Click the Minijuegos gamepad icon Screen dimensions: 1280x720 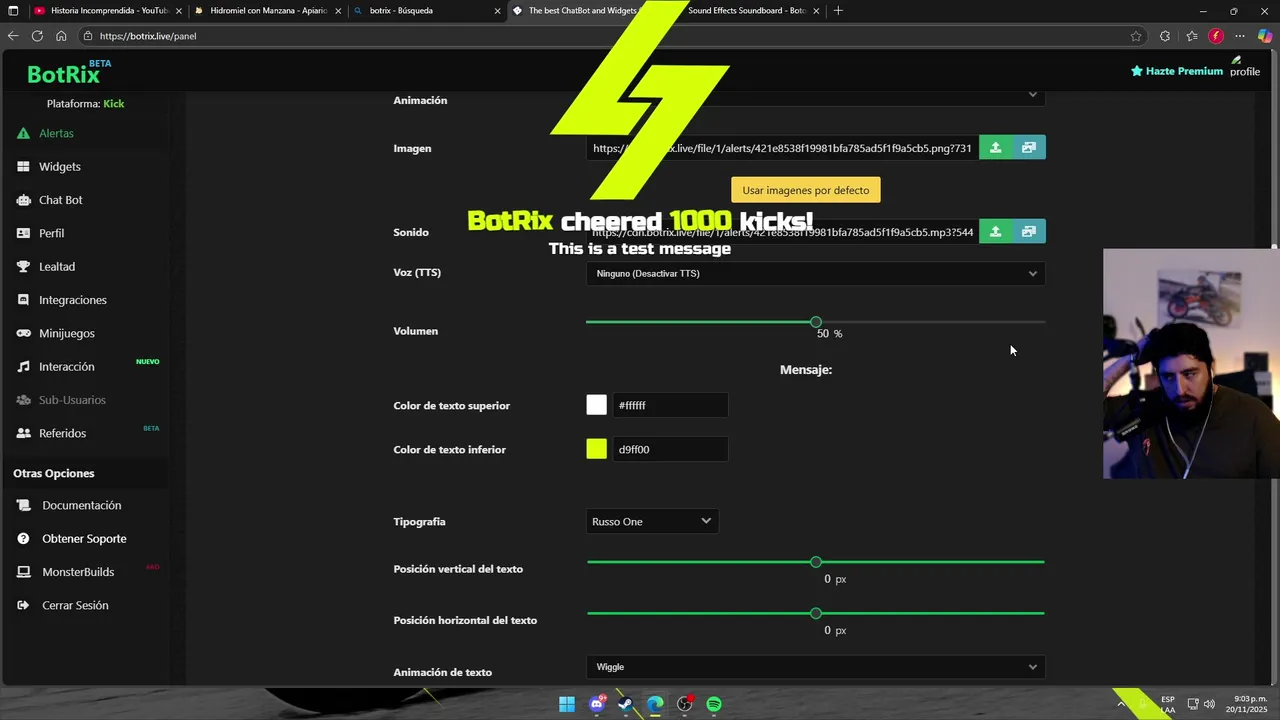23,333
